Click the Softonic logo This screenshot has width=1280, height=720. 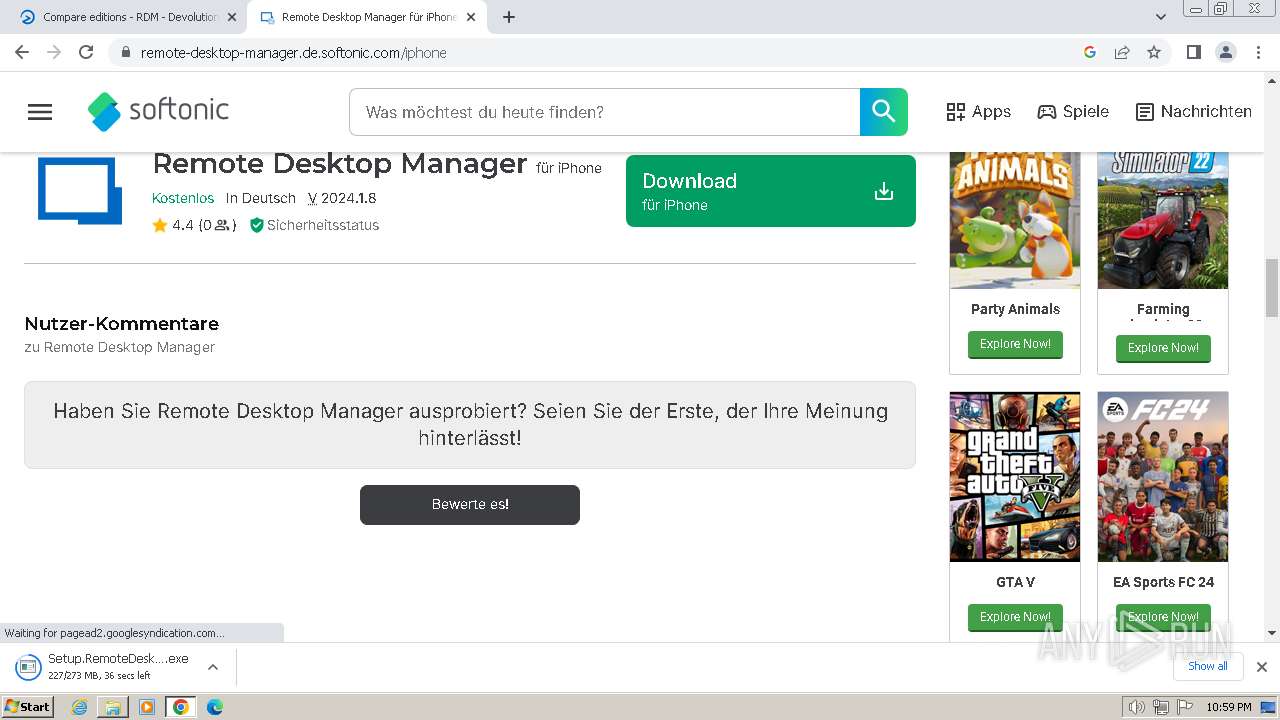[x=158, y=111]
